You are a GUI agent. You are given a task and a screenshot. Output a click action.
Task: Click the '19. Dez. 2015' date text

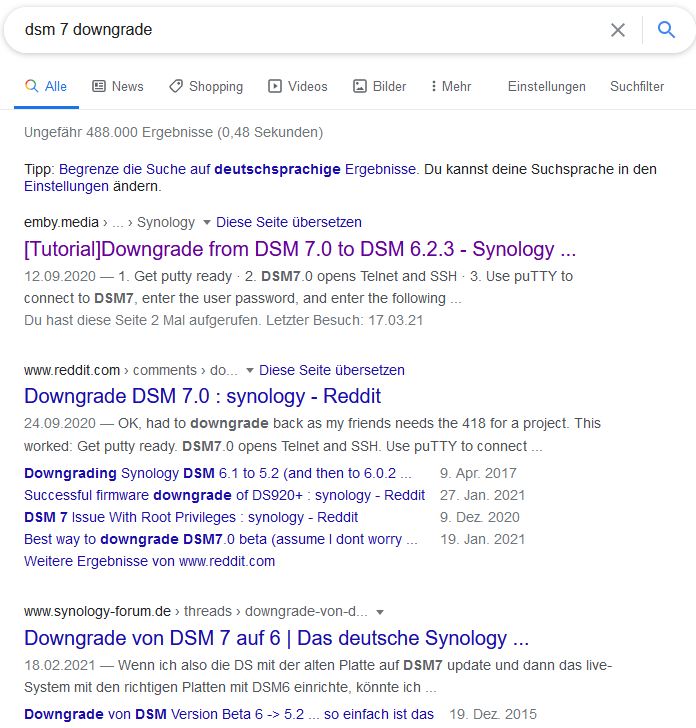pyautogui.click(x=493, y=714)
